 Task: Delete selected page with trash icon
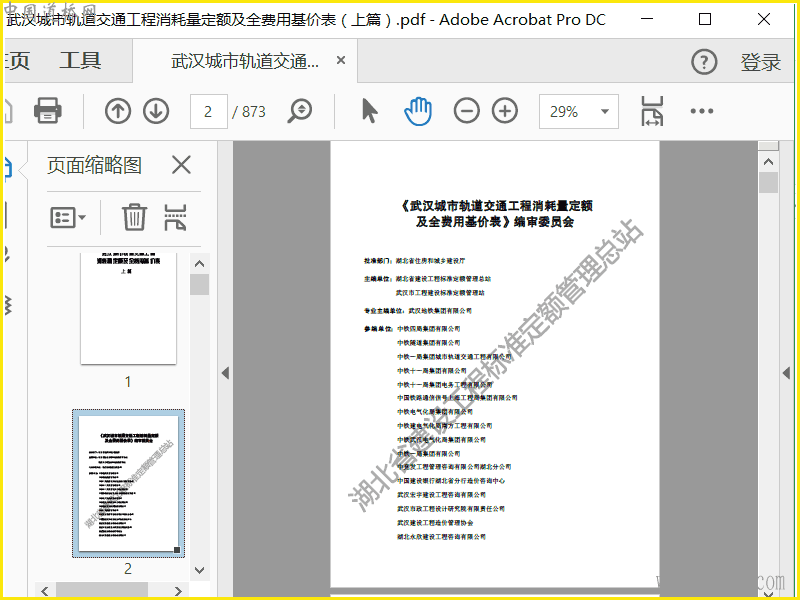click(x=134, y=217)
